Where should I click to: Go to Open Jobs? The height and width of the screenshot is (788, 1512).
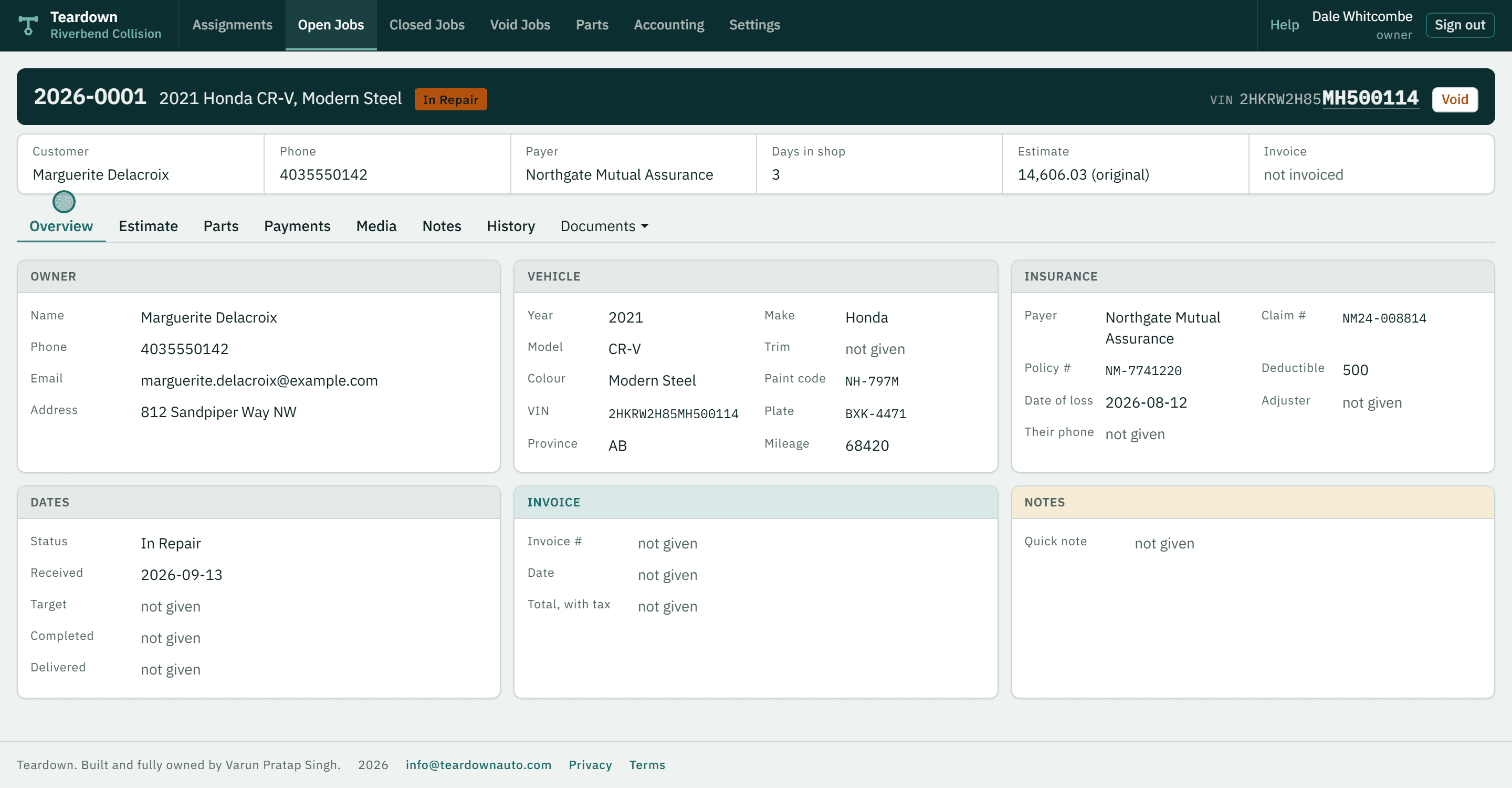click(x=331, y=25)
